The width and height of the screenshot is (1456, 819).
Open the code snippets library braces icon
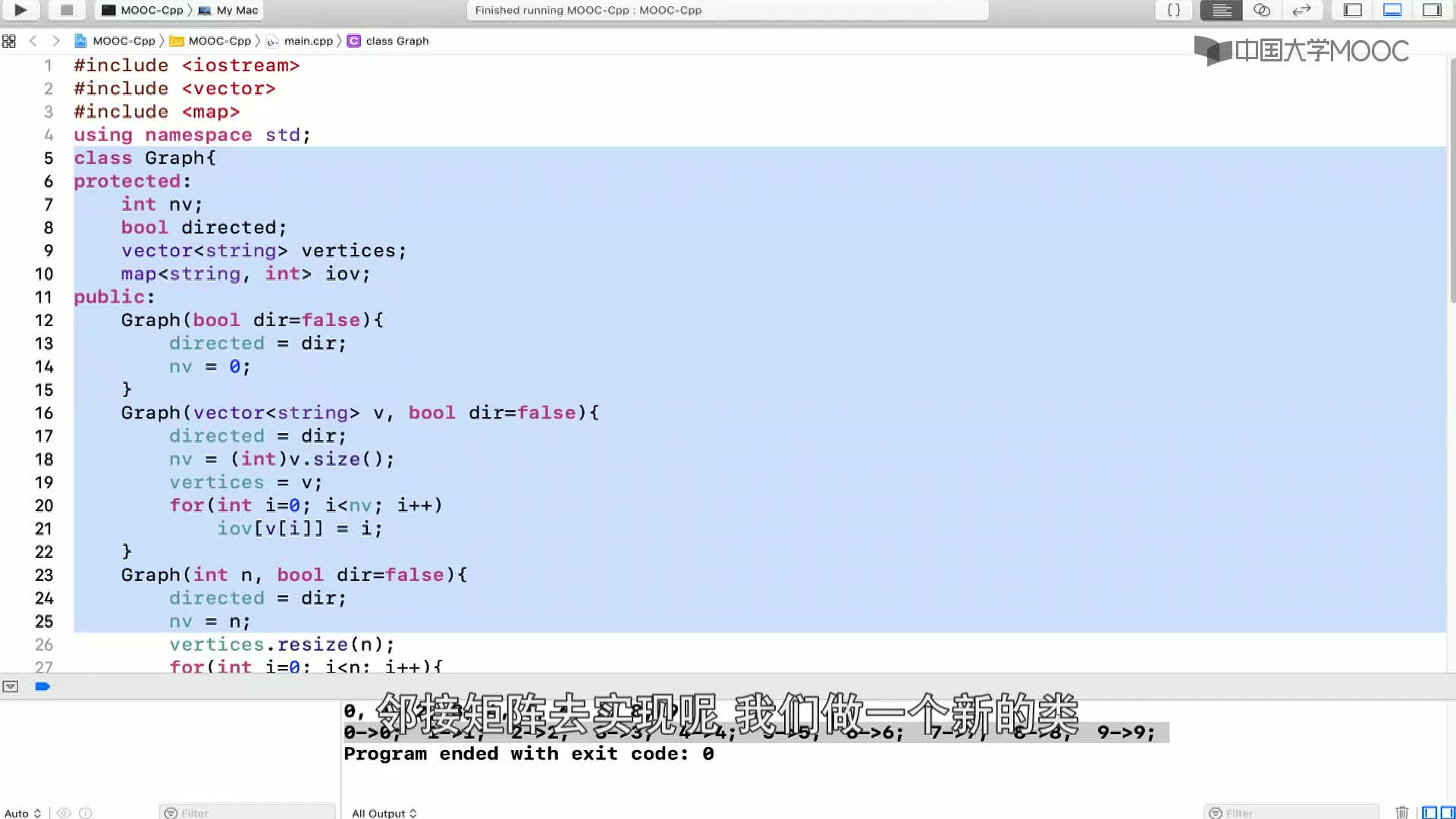pos(1173,10)
